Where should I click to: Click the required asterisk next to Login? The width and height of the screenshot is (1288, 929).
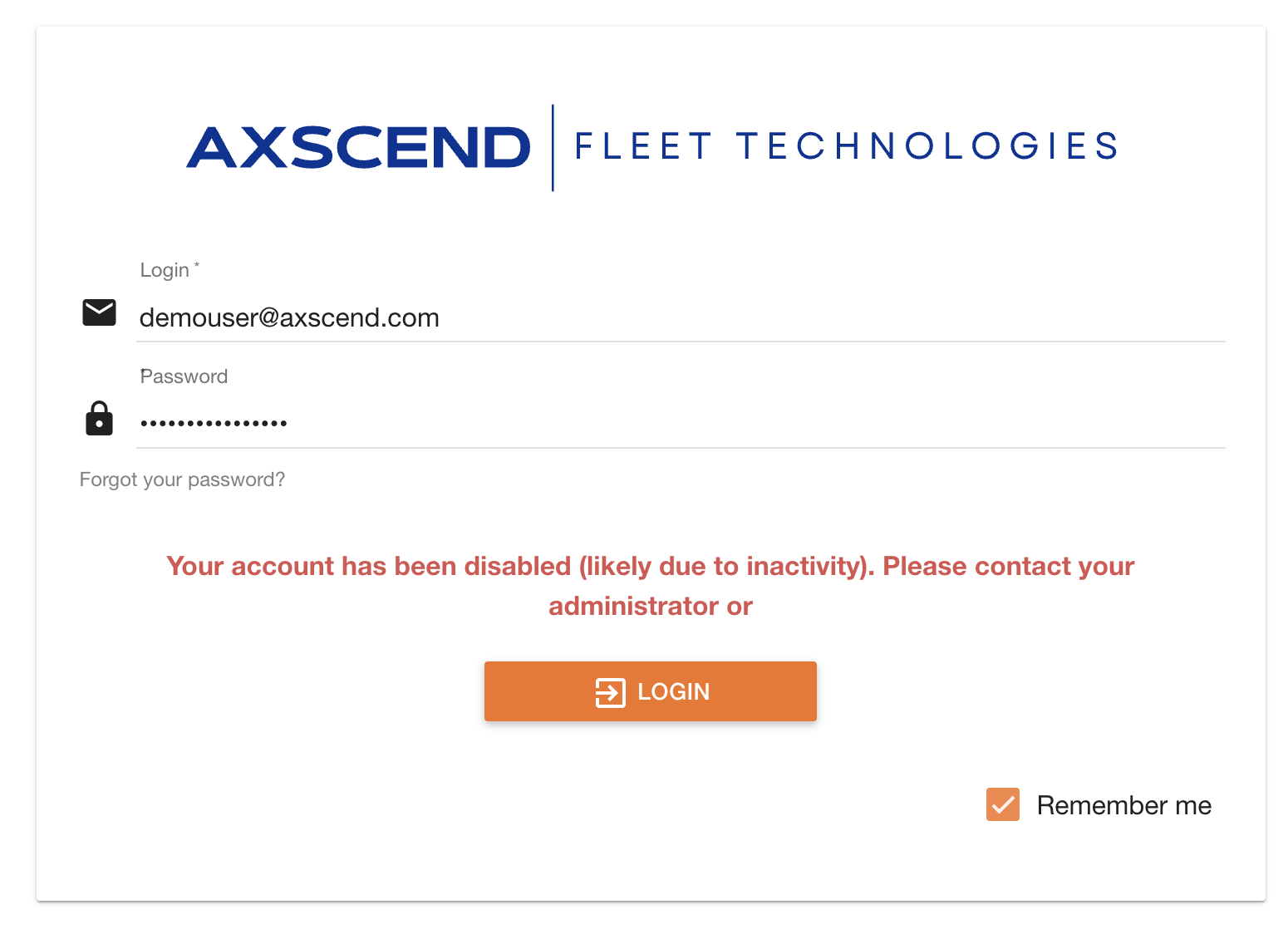[197, 265]
